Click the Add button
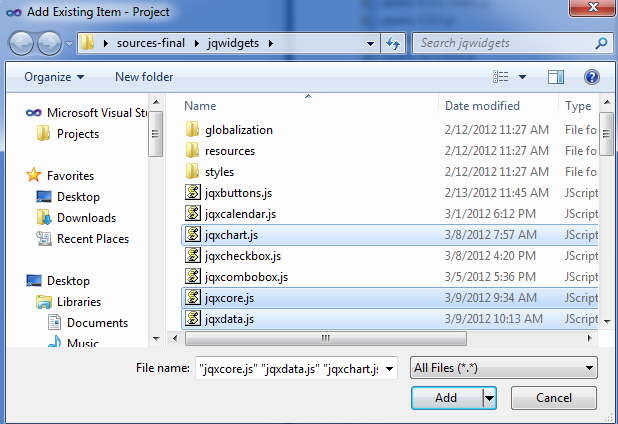The height and width of the screenshot is (424, 618). coord(447,398)
